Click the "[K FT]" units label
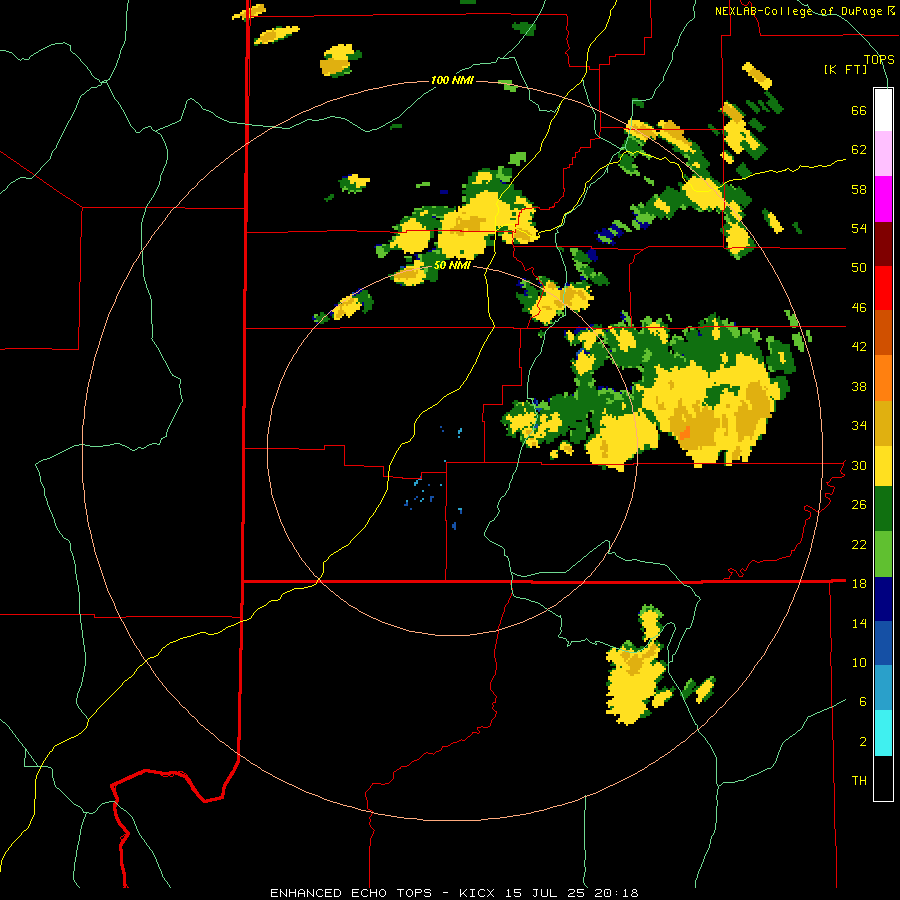 (846, 69)
